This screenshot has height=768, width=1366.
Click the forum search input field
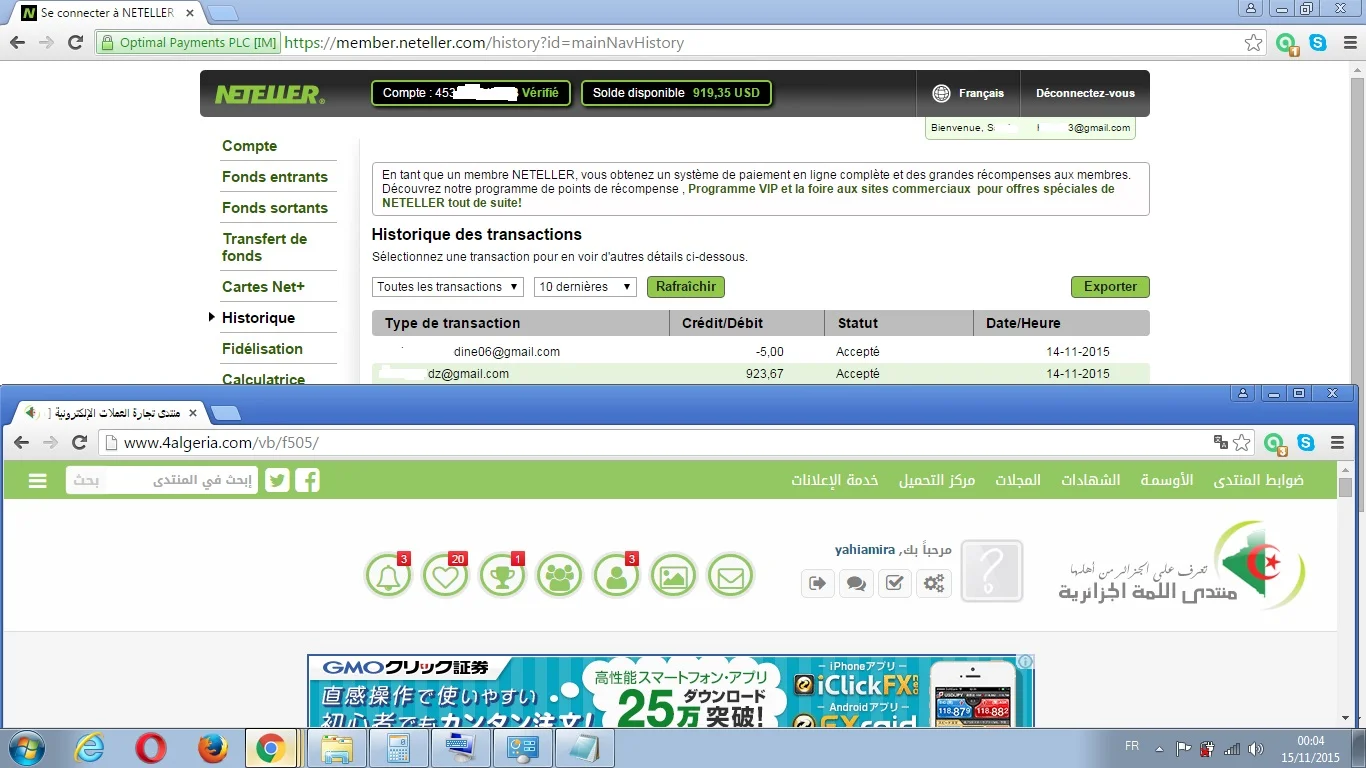[x=162, y=481]
